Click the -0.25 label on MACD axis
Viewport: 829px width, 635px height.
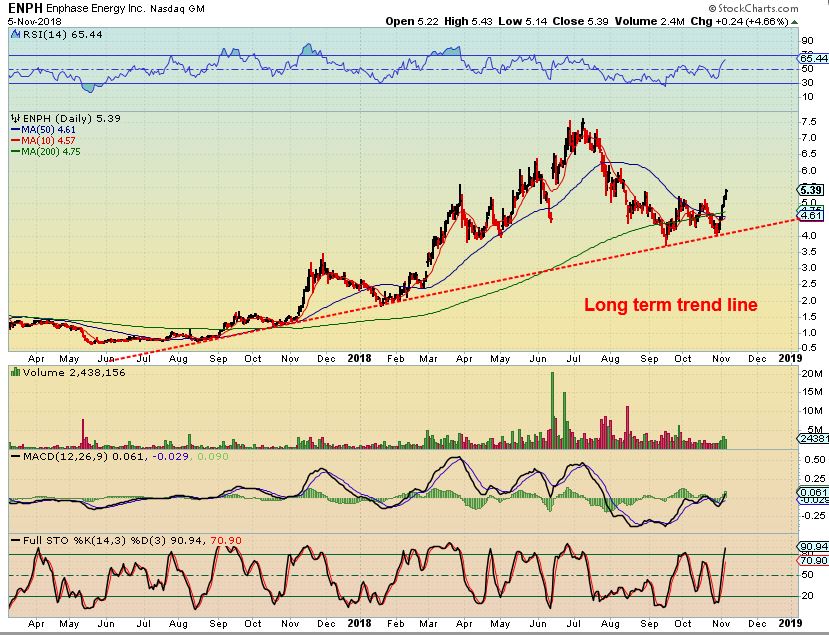coord(812,516)
